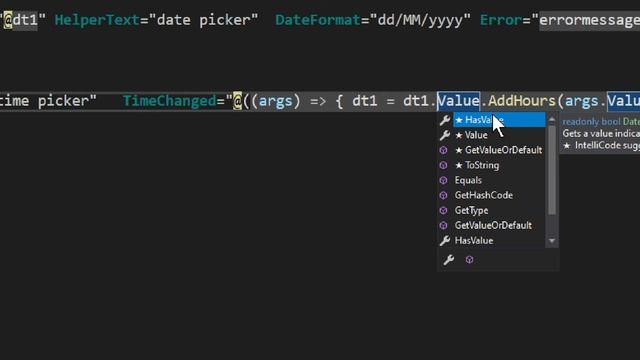
Task: Toggle the purple cube method filter icon
Action: click(x=469, y=260)
